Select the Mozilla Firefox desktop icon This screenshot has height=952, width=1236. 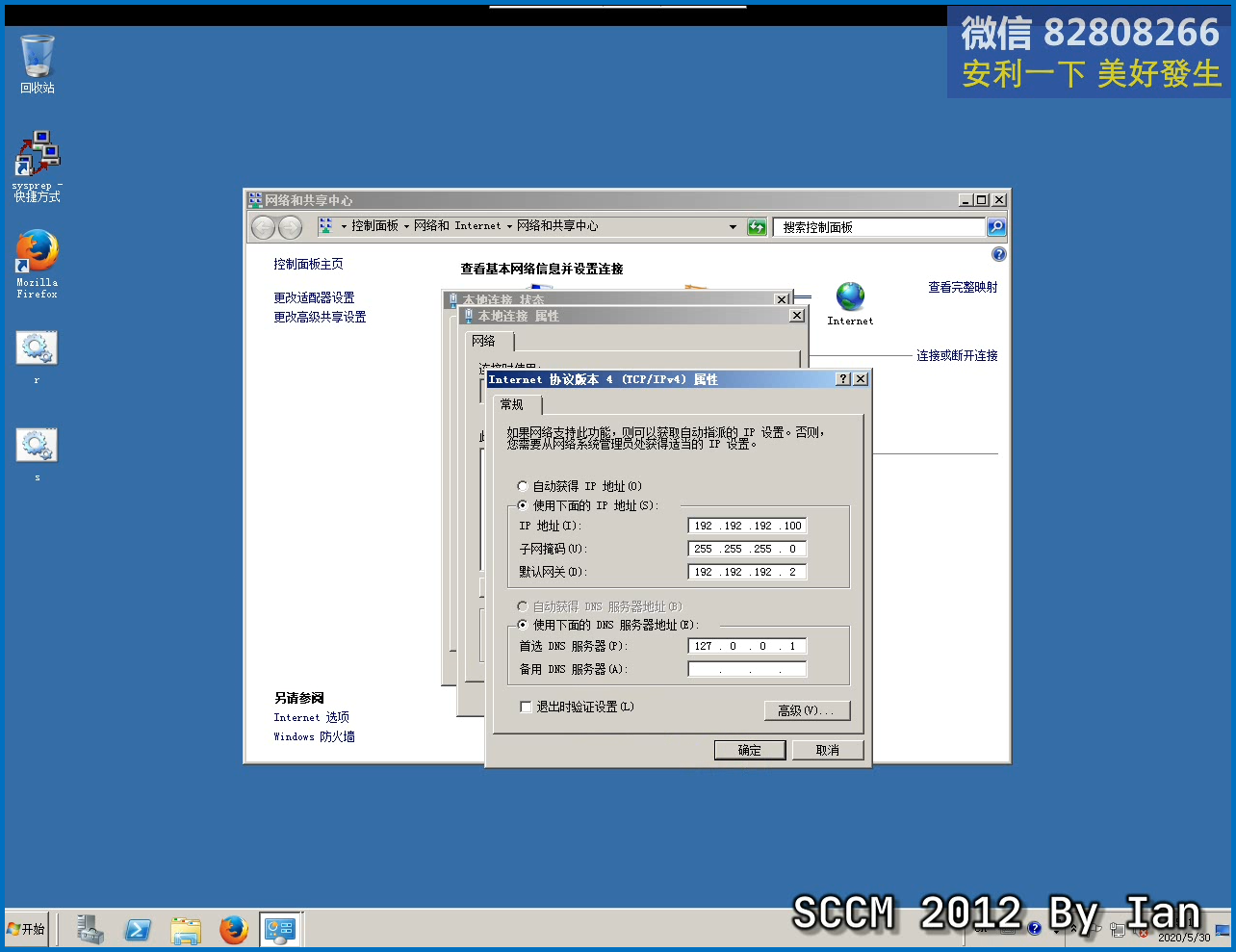point(37,264)
